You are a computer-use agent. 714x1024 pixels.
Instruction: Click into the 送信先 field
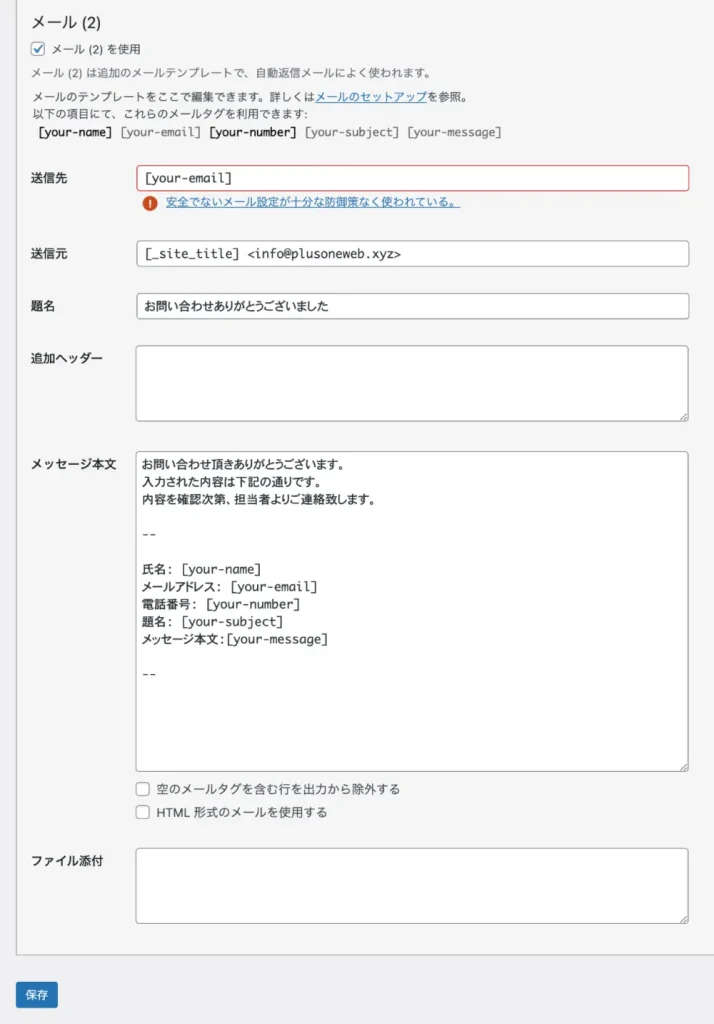(x=412, y=178)
